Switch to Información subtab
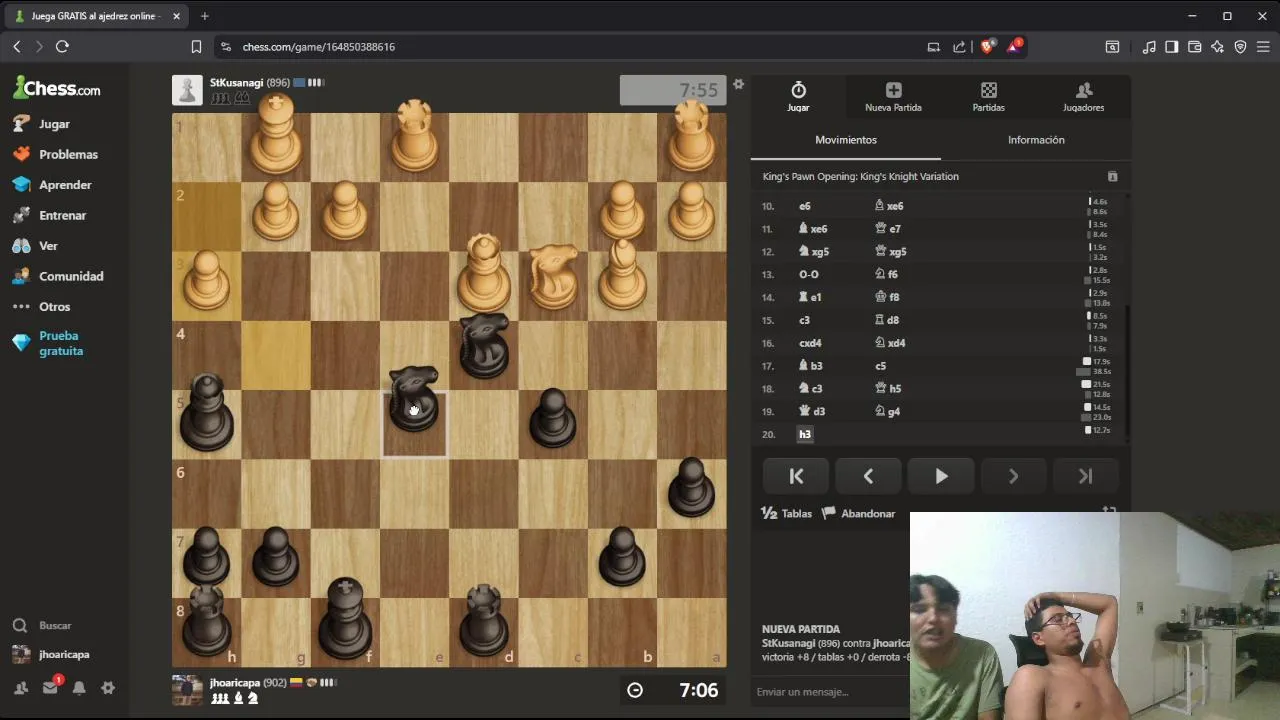 (x=1036, y=140)
